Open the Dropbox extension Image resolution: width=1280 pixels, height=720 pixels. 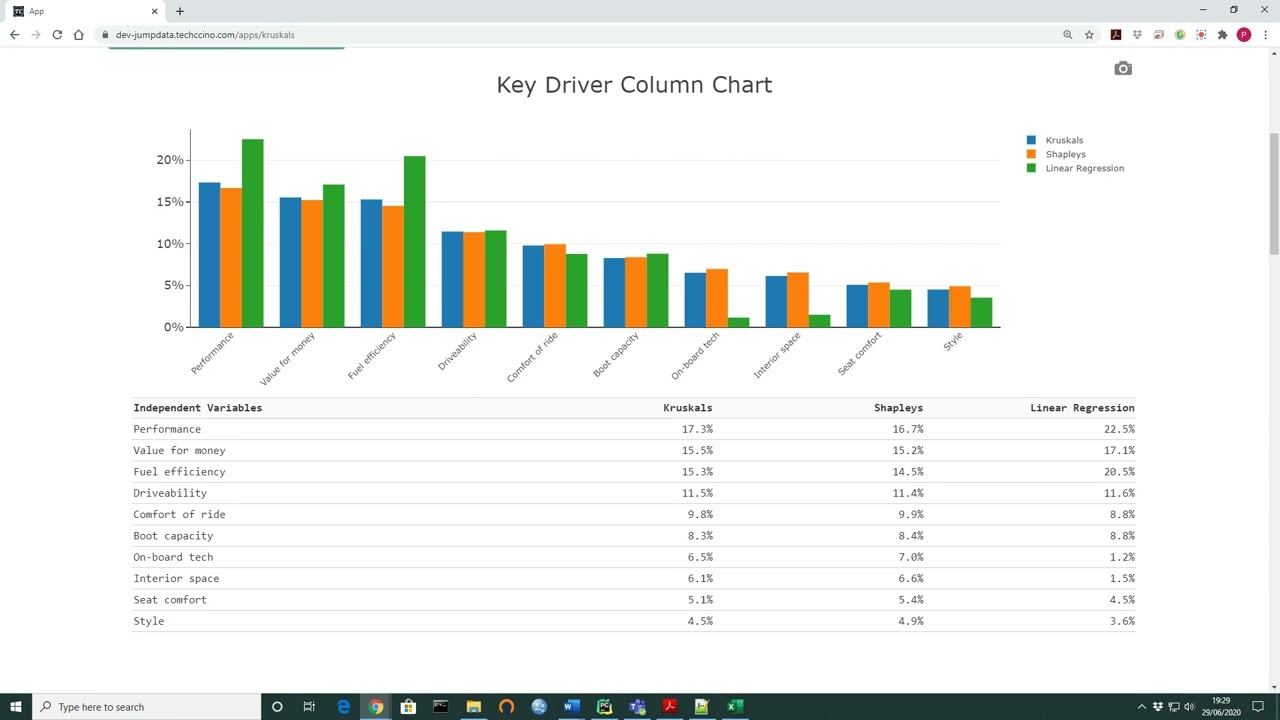pyautogui.click(x=1137, y=35)
